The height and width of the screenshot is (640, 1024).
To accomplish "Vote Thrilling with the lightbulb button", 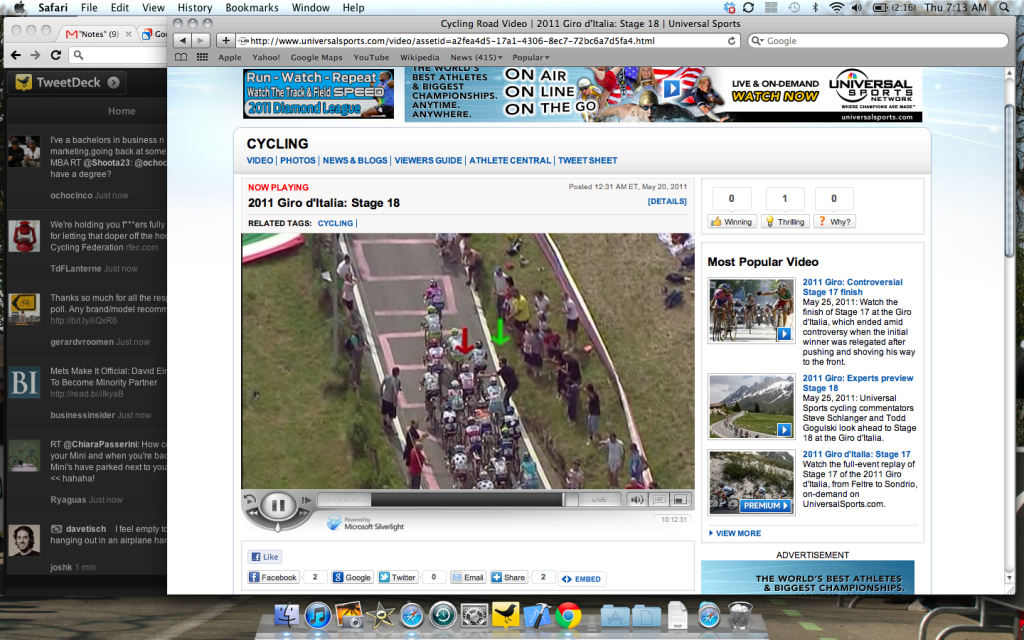I will coord(785,221).
